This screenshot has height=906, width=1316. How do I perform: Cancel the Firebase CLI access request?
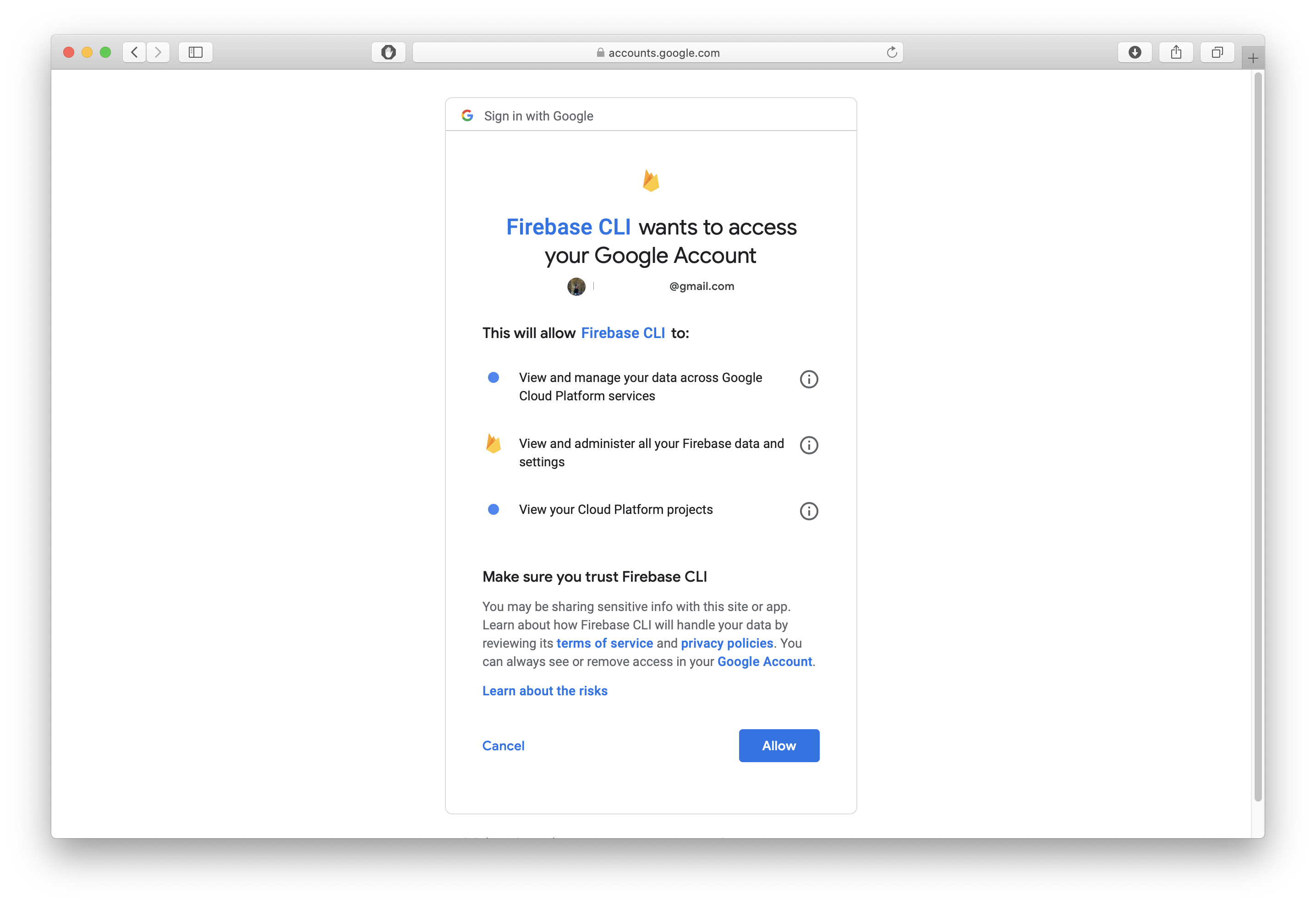coord(503,745)
